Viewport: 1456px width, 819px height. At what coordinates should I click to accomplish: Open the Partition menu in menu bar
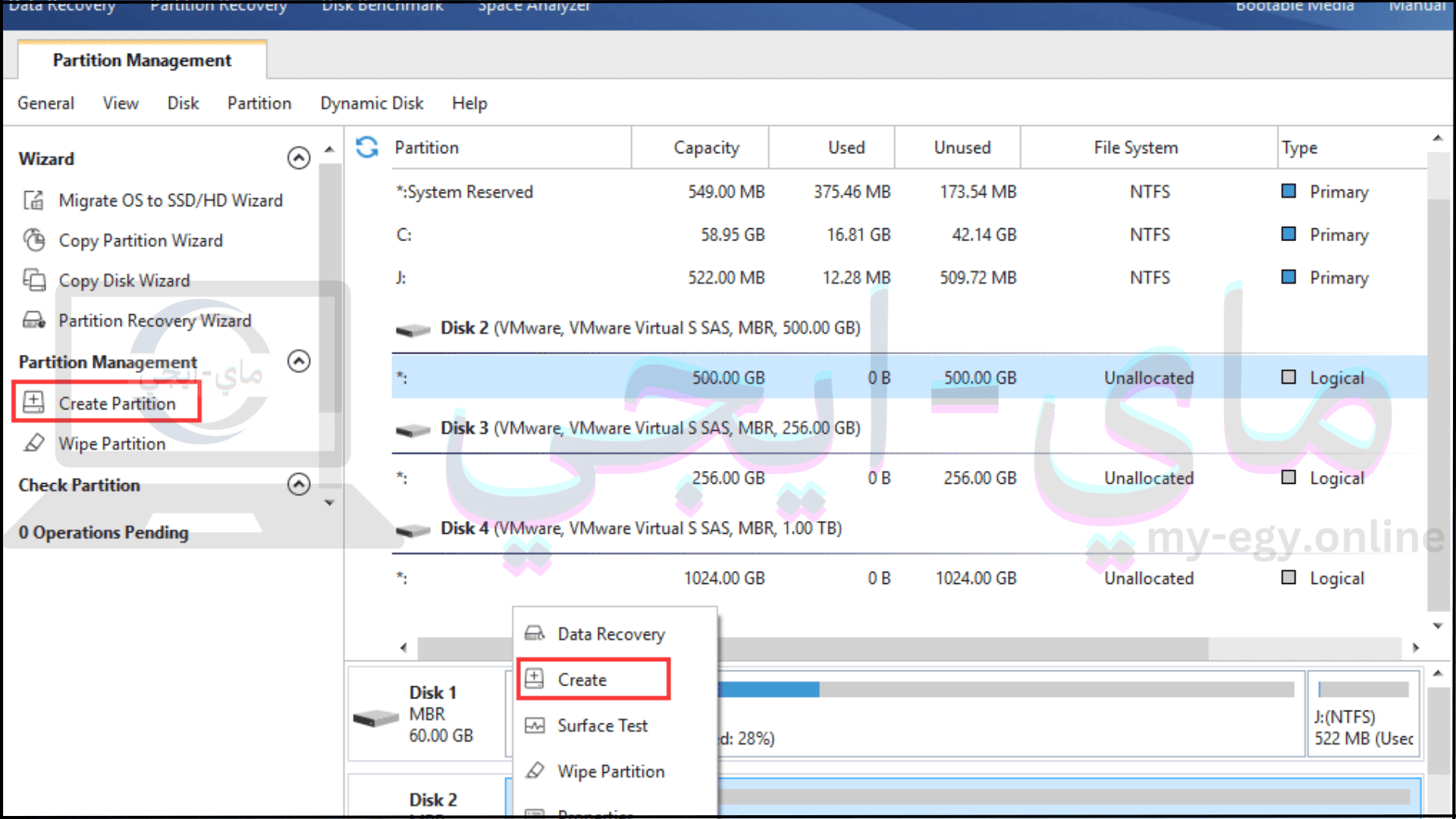(x=260, y=103)
